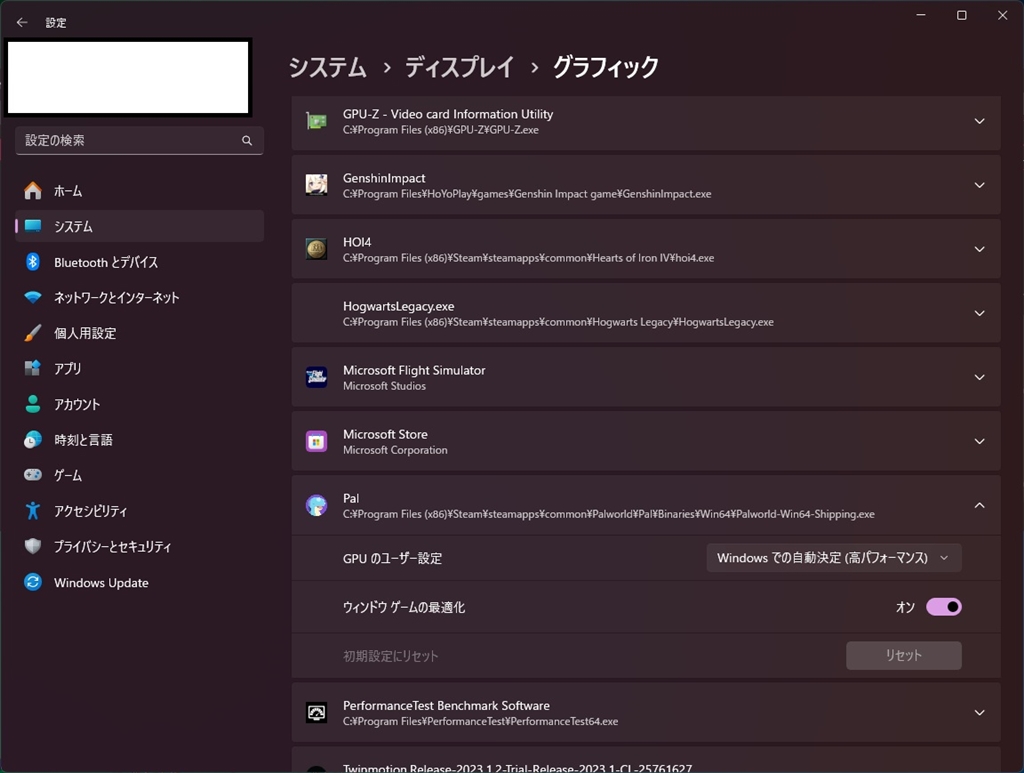Go to ネットワークとインターネット settings
Screen dimensions: 1024x773
139,297
